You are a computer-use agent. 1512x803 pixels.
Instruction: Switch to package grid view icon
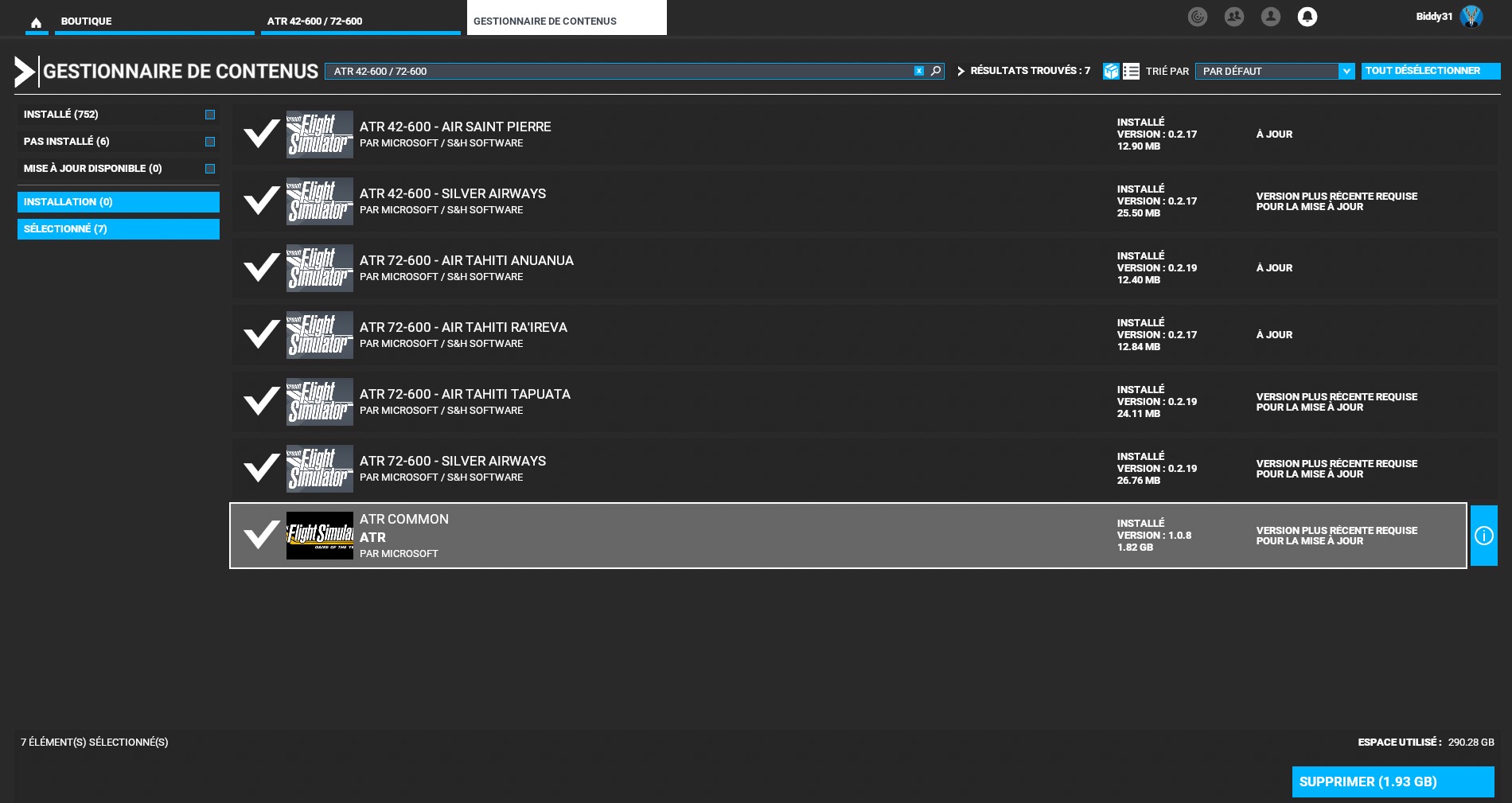[x=1111, y=71]
